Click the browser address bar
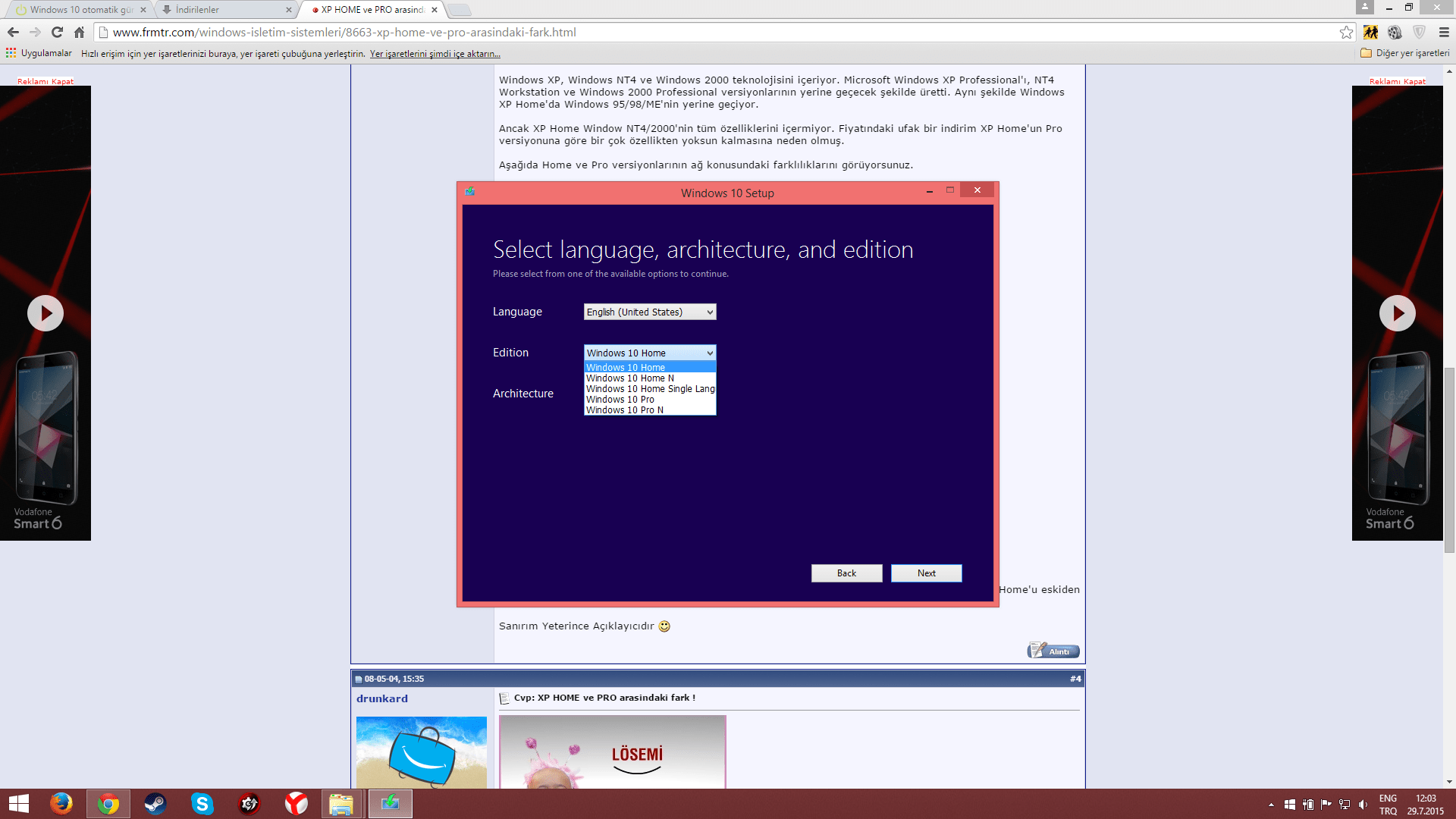The height and width of the screenshot is (819, 1456). coord(720,32)
